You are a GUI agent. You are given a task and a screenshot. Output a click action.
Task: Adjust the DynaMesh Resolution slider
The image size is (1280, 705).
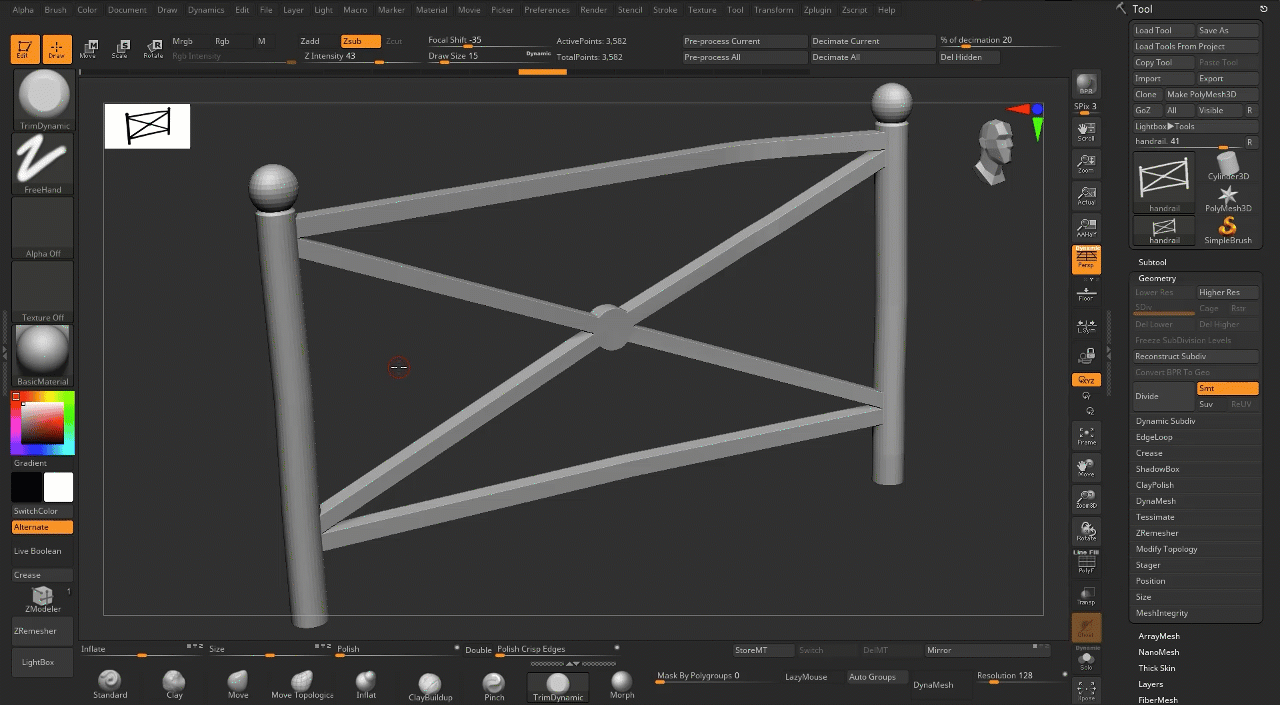pyautogui.click(x=1021, y=676)
